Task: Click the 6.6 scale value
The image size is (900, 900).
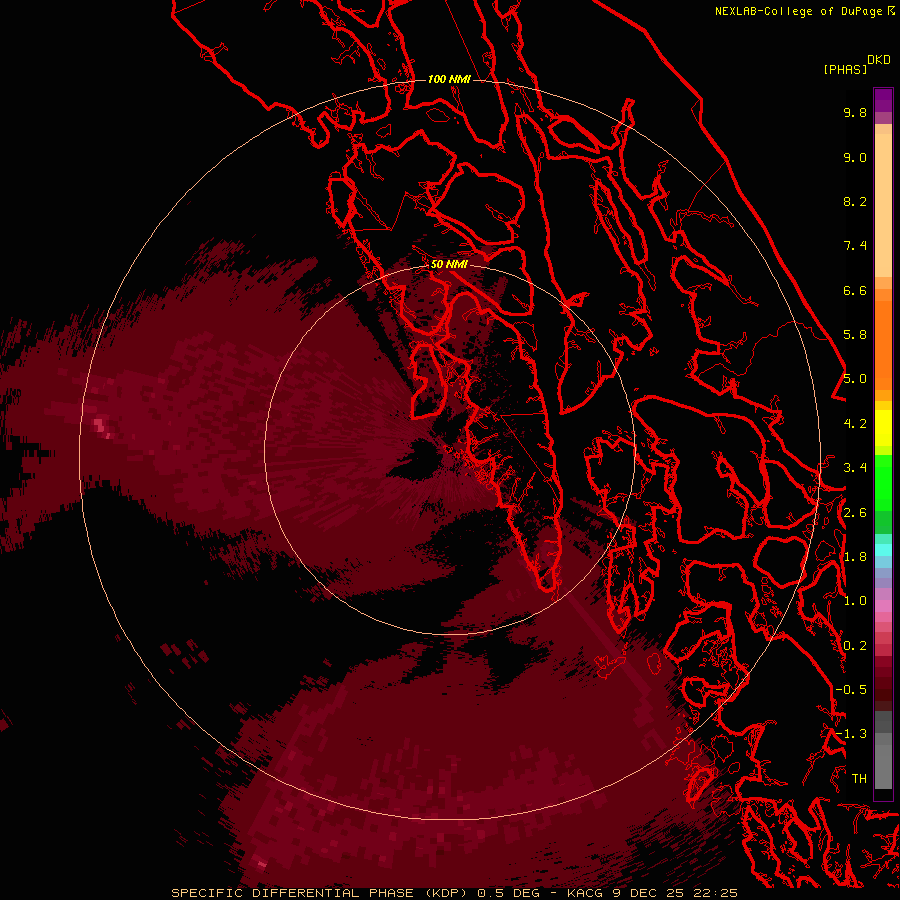Action: click(x=855, y=290)
